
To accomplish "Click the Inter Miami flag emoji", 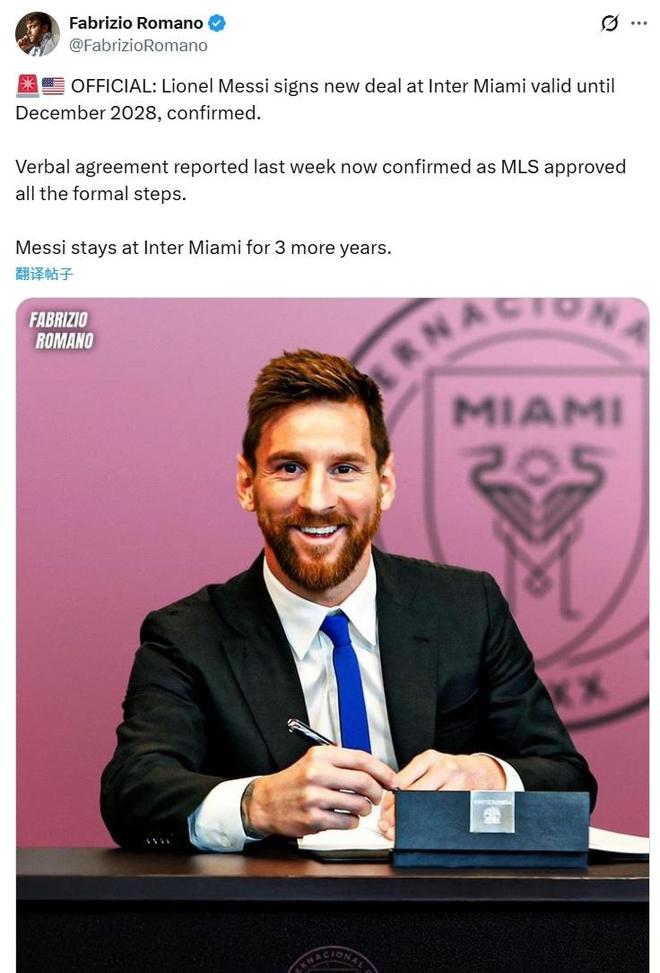I will tap(27, 87).
